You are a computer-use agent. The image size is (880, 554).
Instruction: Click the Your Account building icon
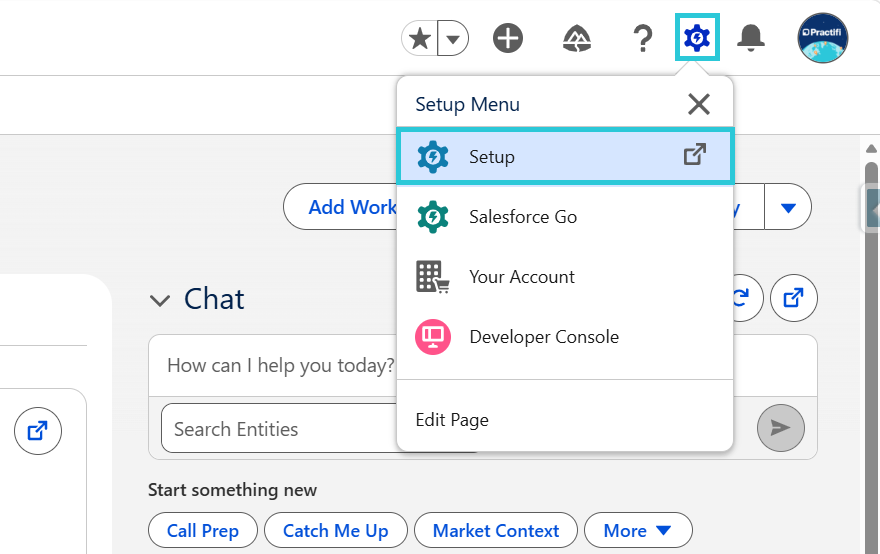tap(432, 277)
